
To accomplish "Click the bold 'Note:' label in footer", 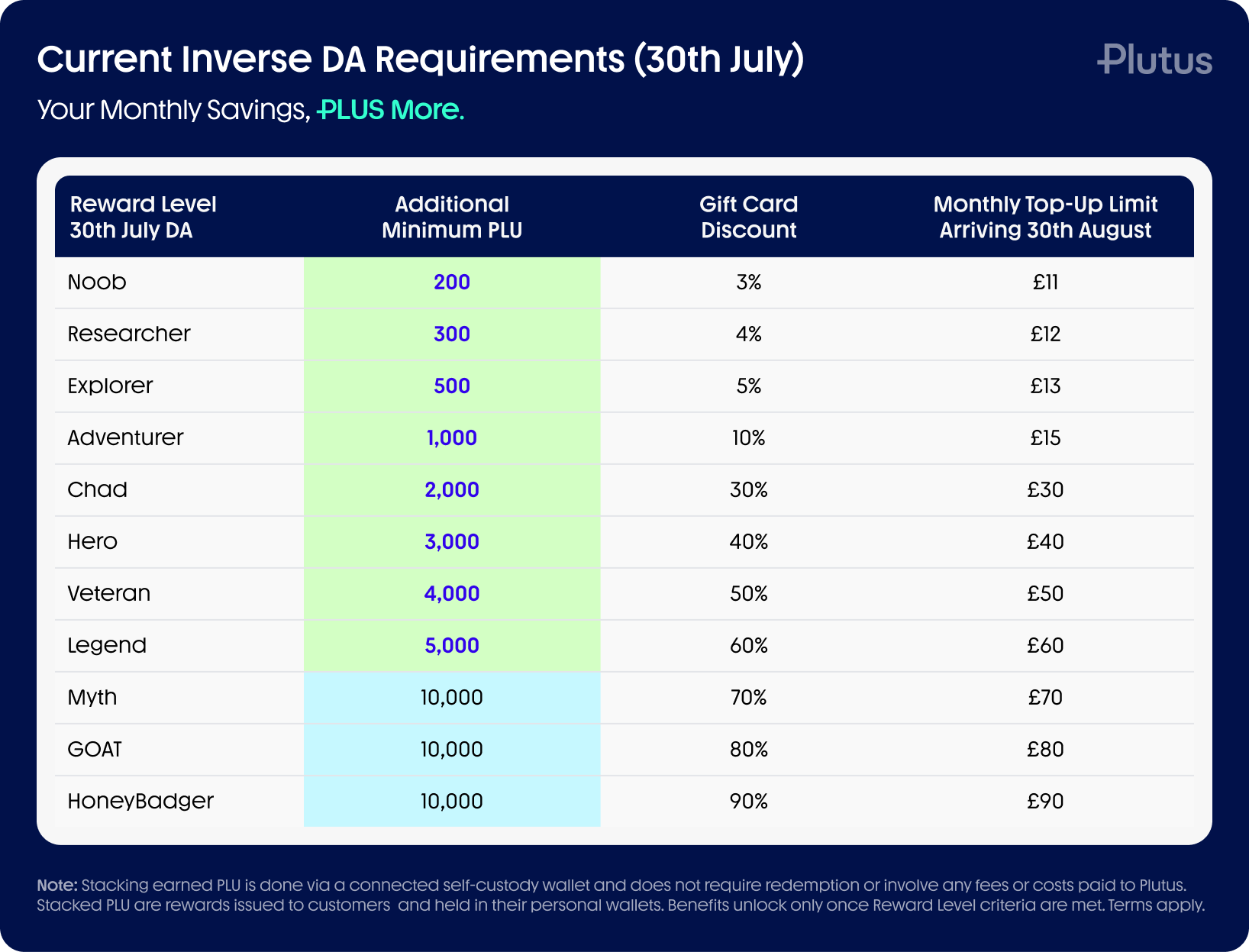I will 57,886.
